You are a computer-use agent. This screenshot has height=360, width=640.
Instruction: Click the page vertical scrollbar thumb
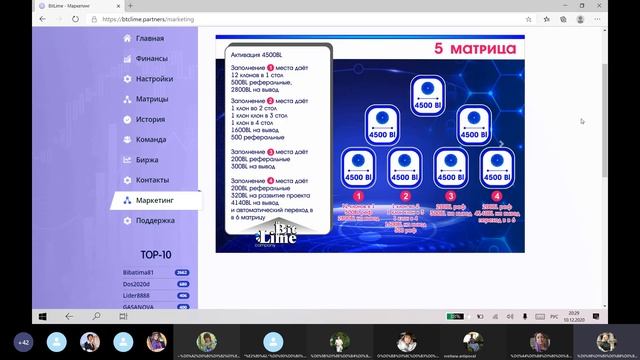[604, 120]
